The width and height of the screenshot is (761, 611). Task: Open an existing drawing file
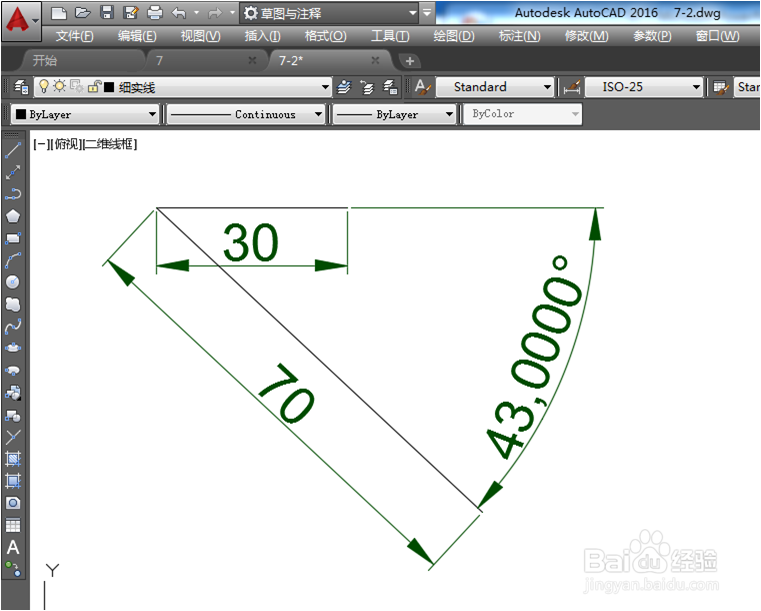[83, 13]
